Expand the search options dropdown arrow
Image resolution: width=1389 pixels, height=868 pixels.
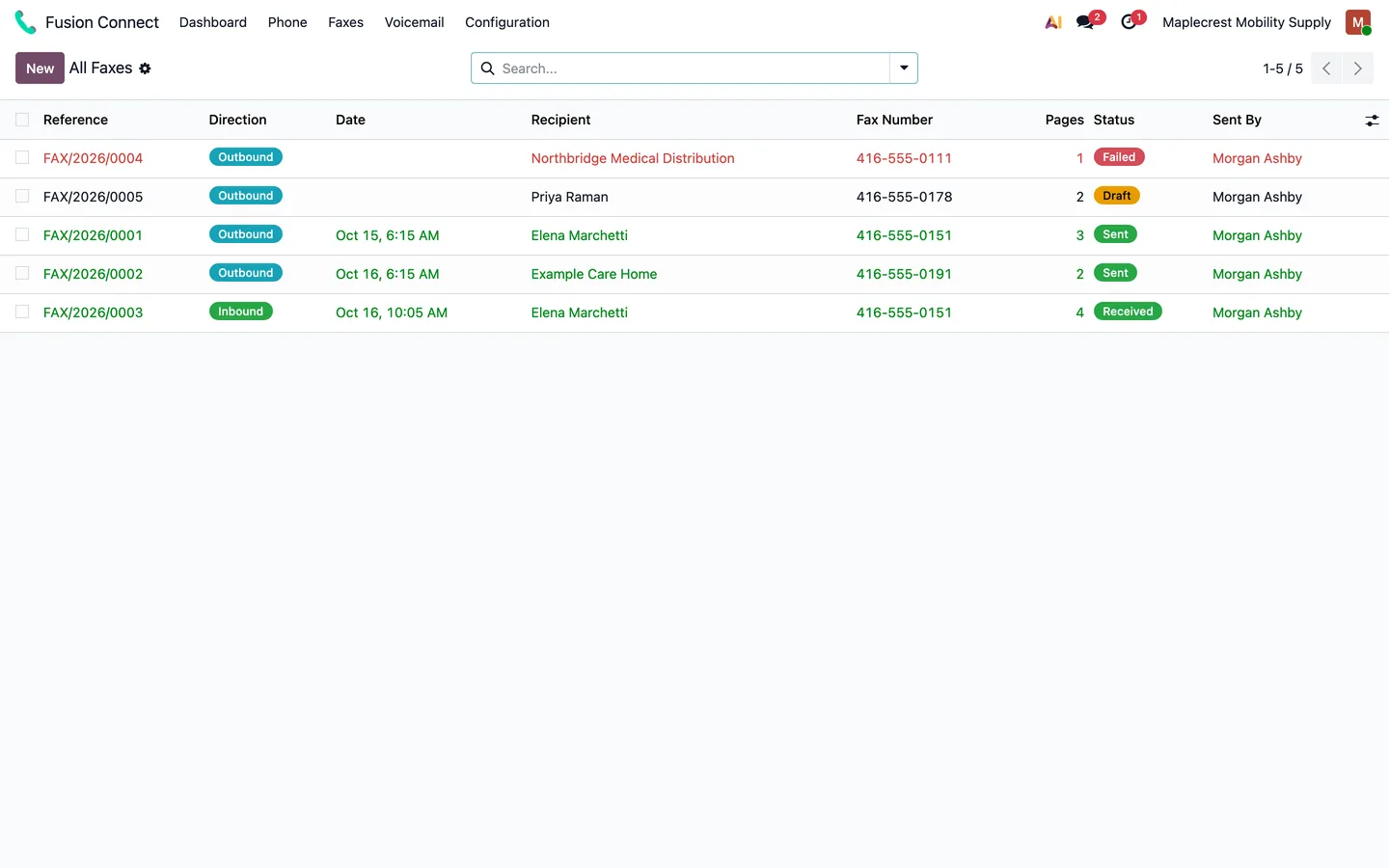[904, 68]
